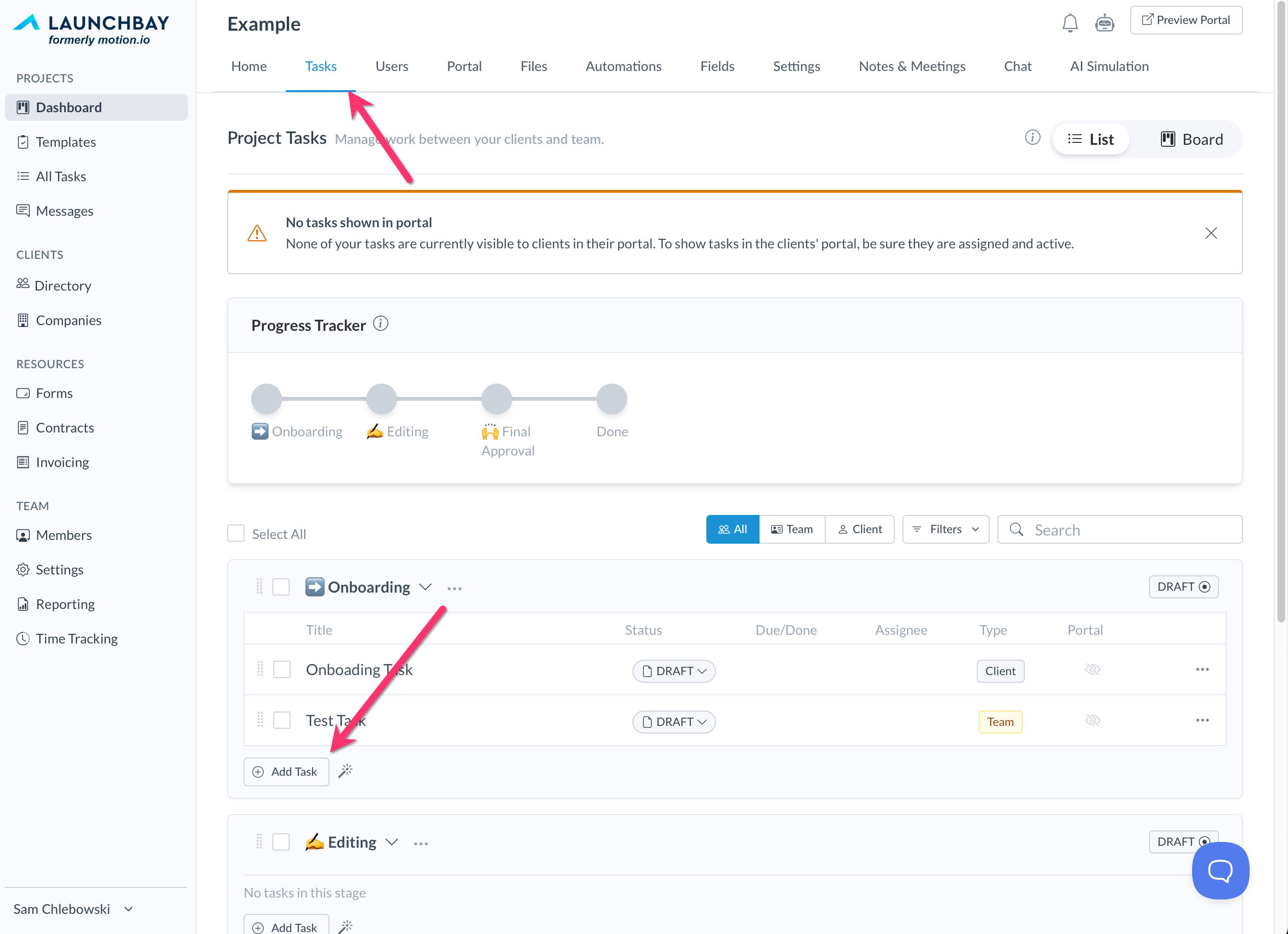Open the Filters dropdown
Screen dimensions: 1288x934
(x=946, y=529)
